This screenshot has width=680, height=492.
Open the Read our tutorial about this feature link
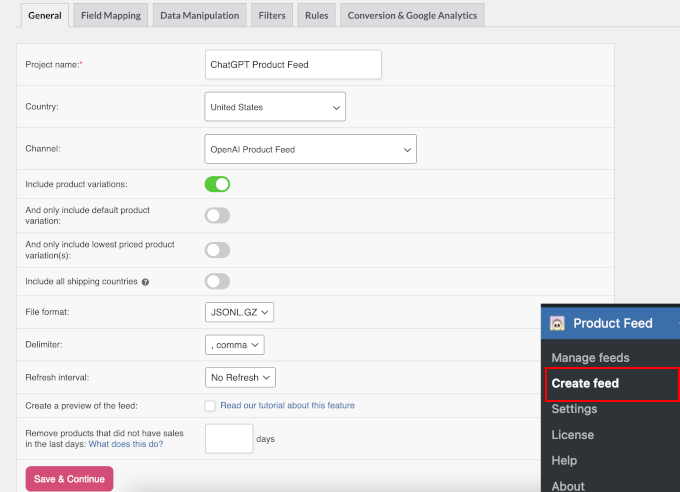pos(287,406)
